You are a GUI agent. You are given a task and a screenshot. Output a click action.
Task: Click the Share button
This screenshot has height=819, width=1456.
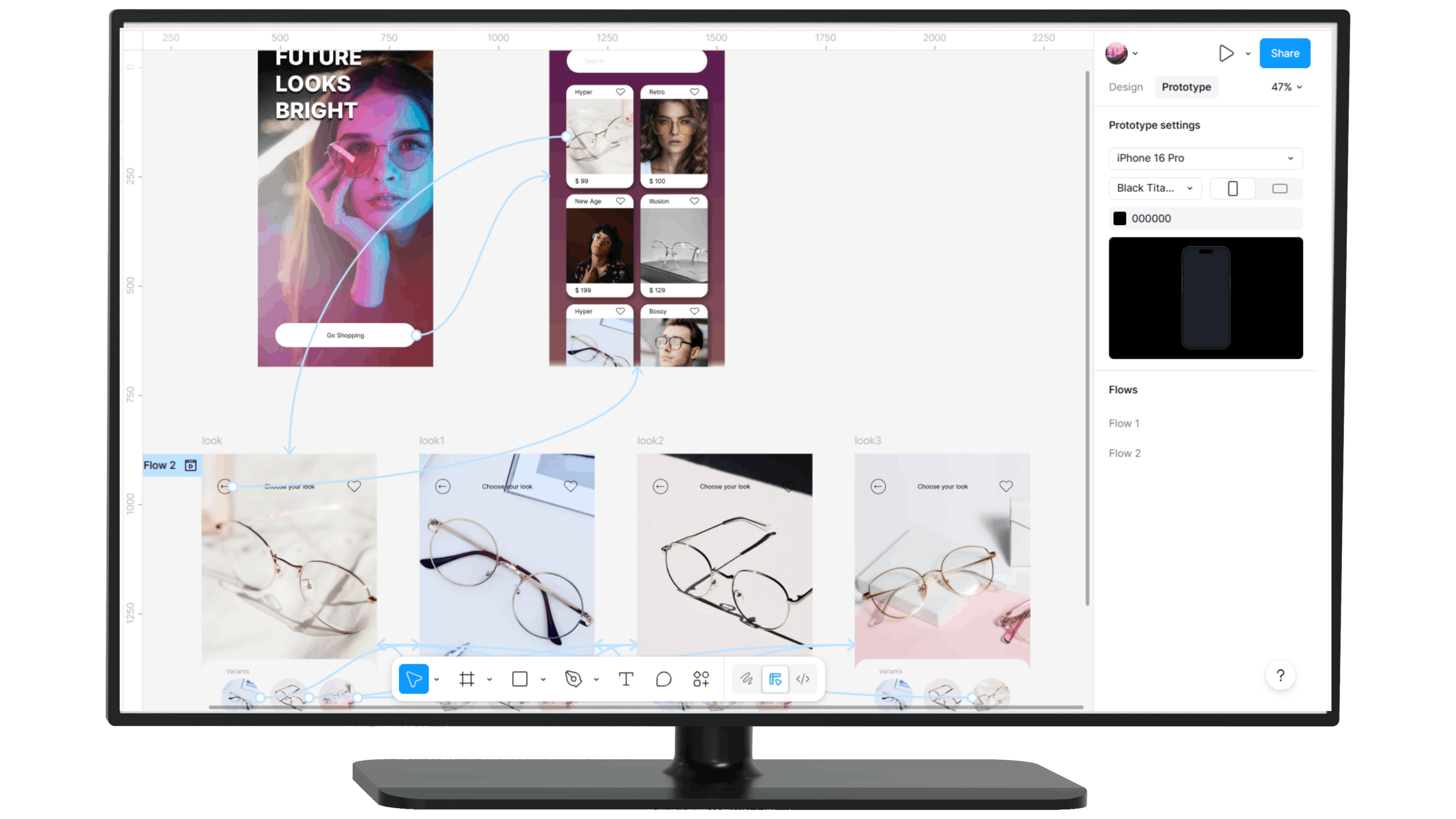[1285, 53]
